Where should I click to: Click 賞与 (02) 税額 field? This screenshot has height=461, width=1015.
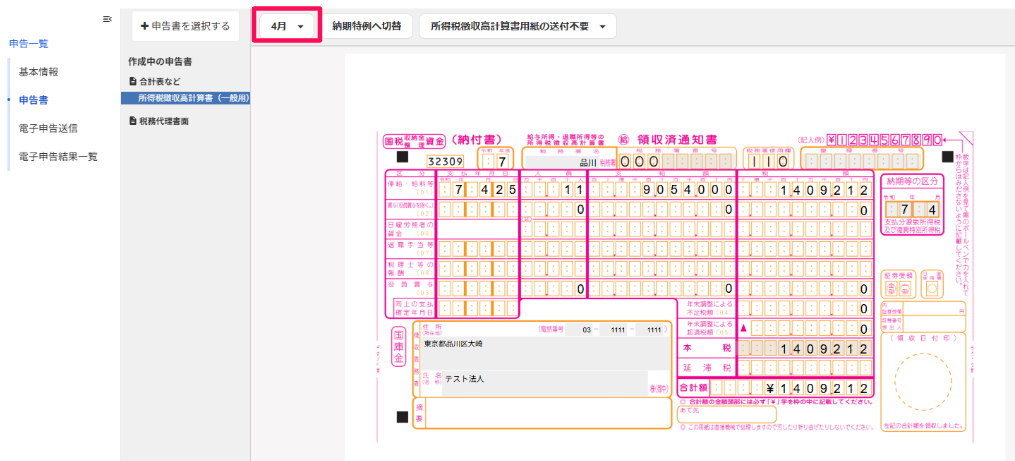tap(806, 210)
